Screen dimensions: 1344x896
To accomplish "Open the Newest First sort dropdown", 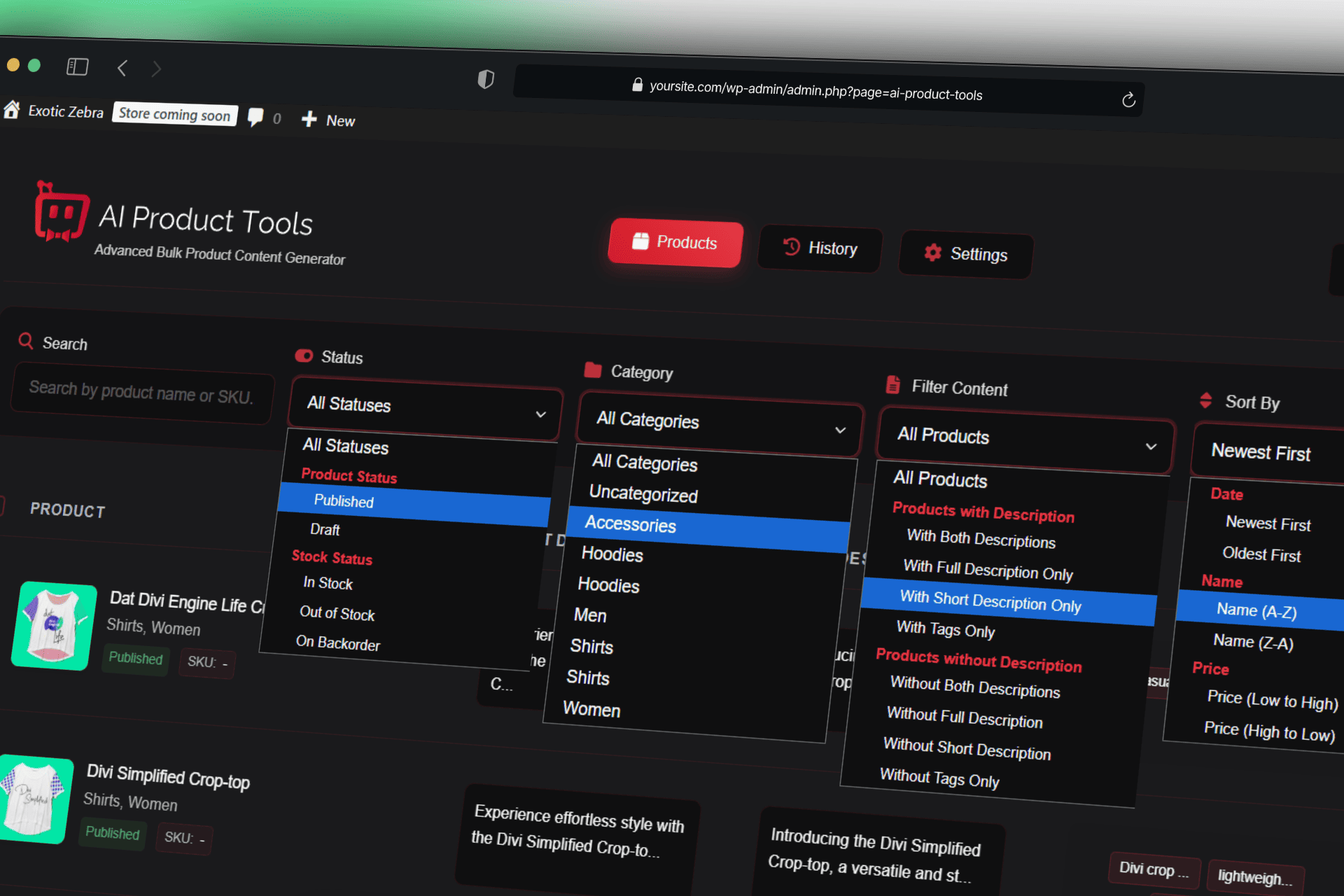I will (1267, 454).
